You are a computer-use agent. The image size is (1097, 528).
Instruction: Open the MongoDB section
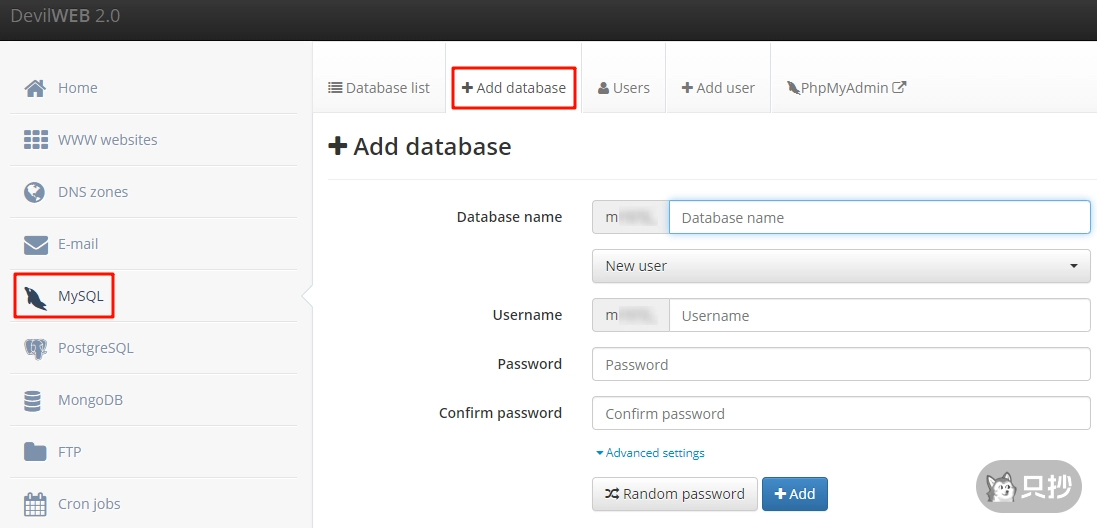[x=153, y=400]
